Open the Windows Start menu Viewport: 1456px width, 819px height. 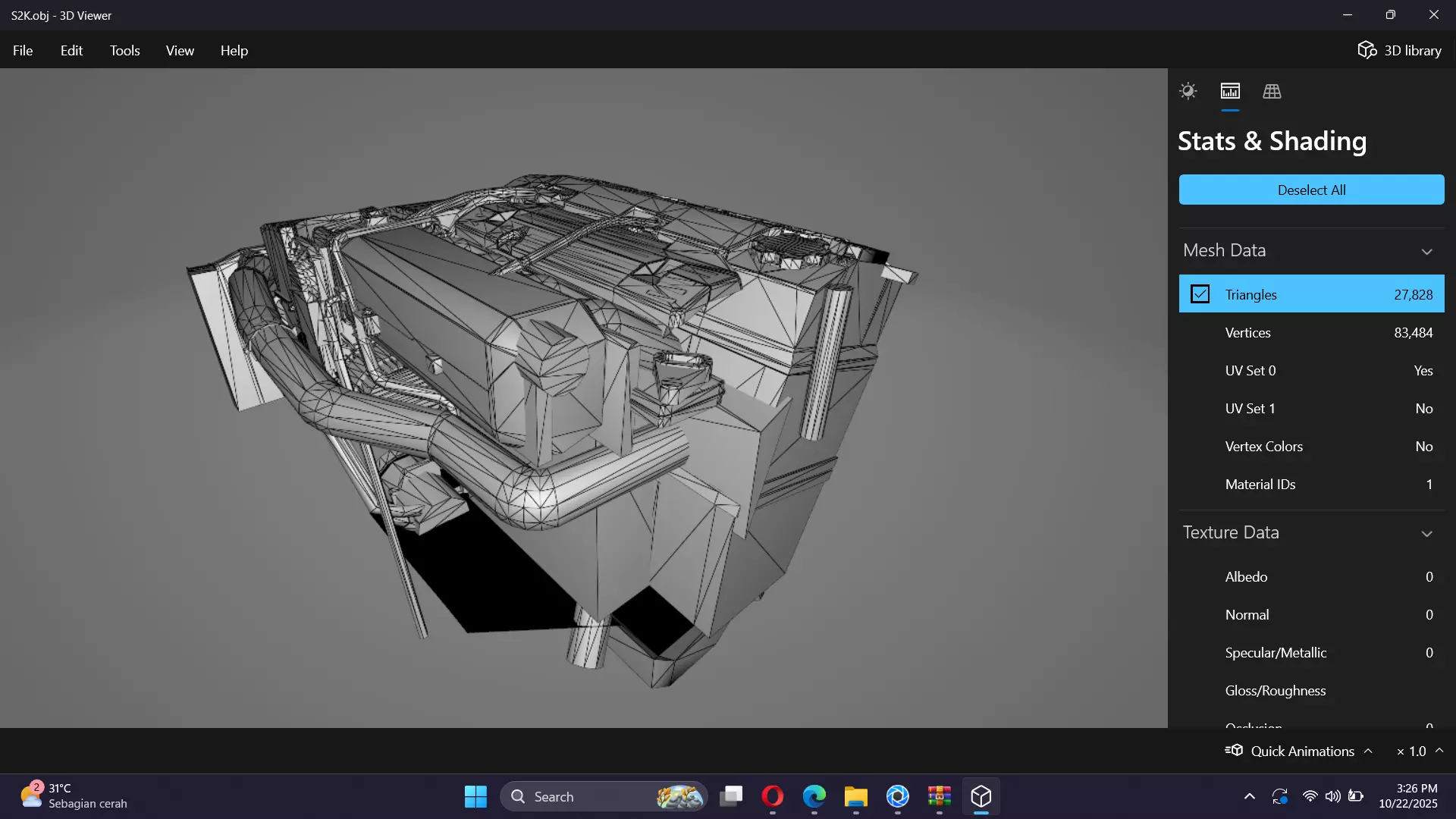tap(475, 796)
